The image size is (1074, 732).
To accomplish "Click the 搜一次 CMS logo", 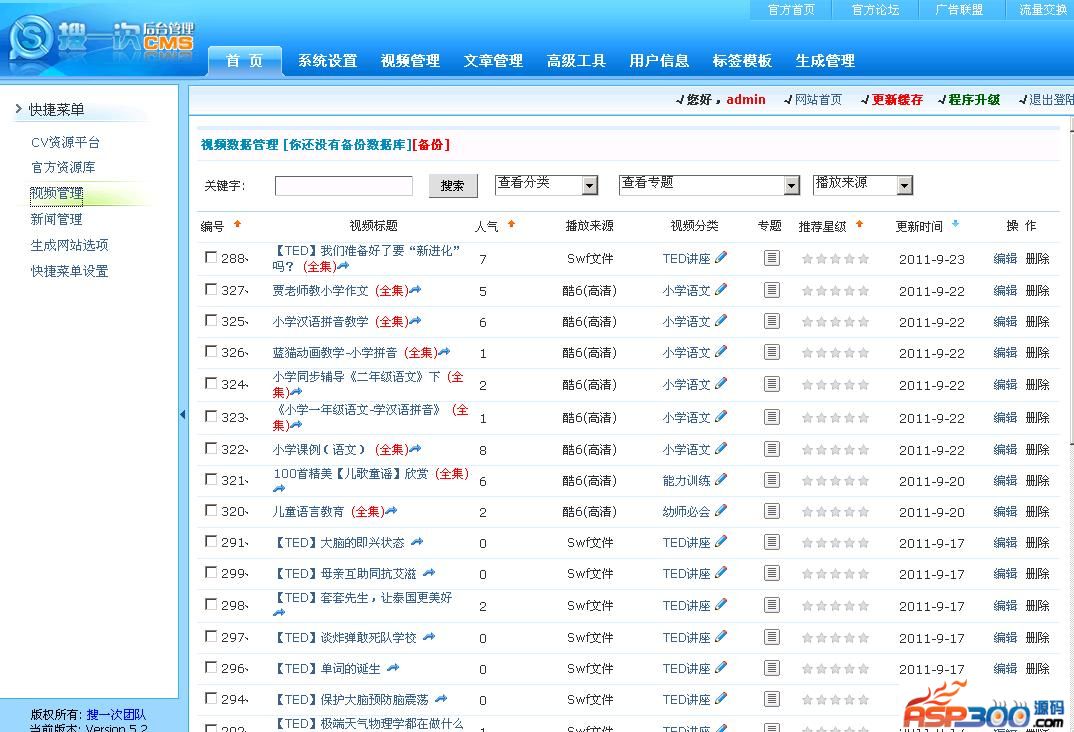I will pyautogui.click(x=101, y=40).
